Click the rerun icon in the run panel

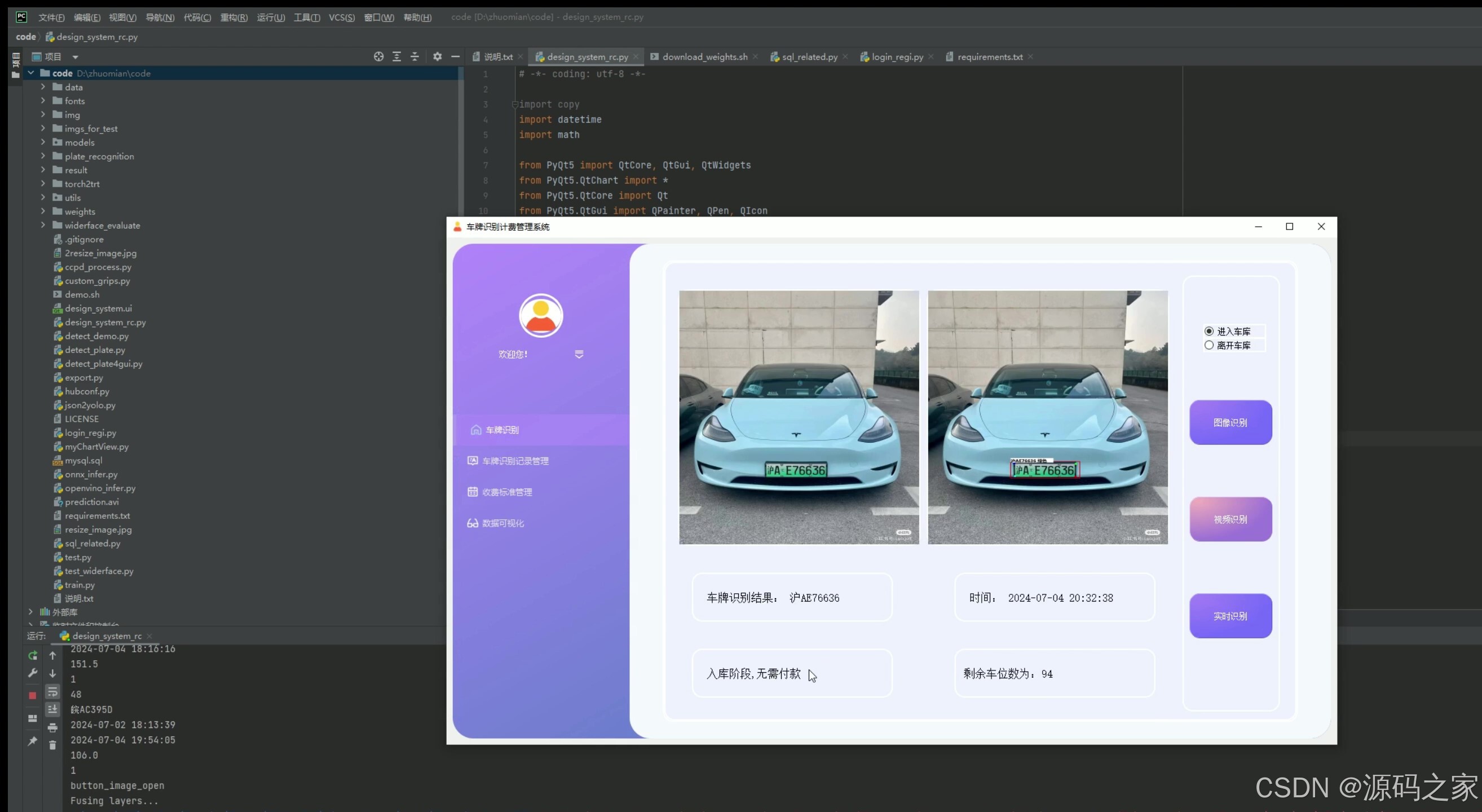33,656
